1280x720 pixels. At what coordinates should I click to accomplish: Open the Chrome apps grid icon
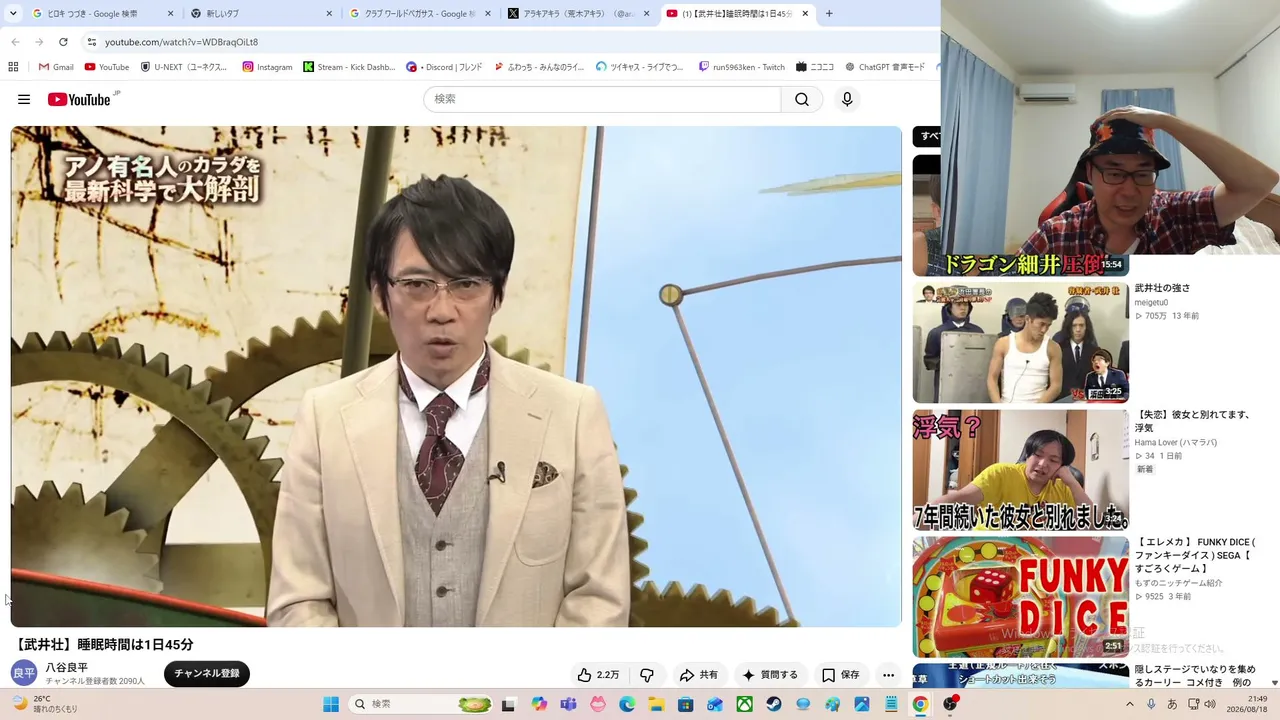coord(13,67)
